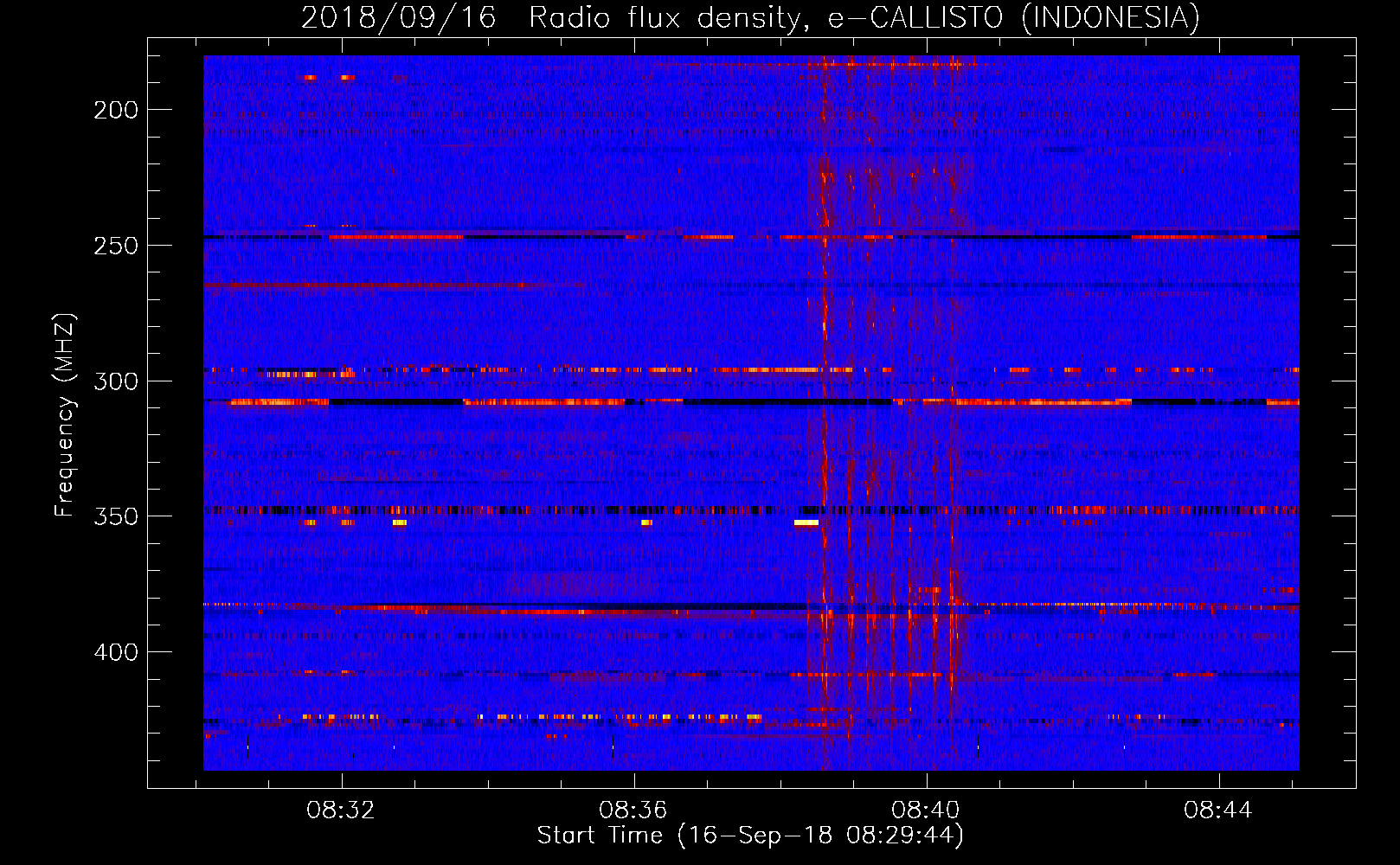Click the 'Start Time (16-Sep-18 08:29:44)' label
Image resolution: width=1400 pixels, height=865 pixels.
point(750,836)
